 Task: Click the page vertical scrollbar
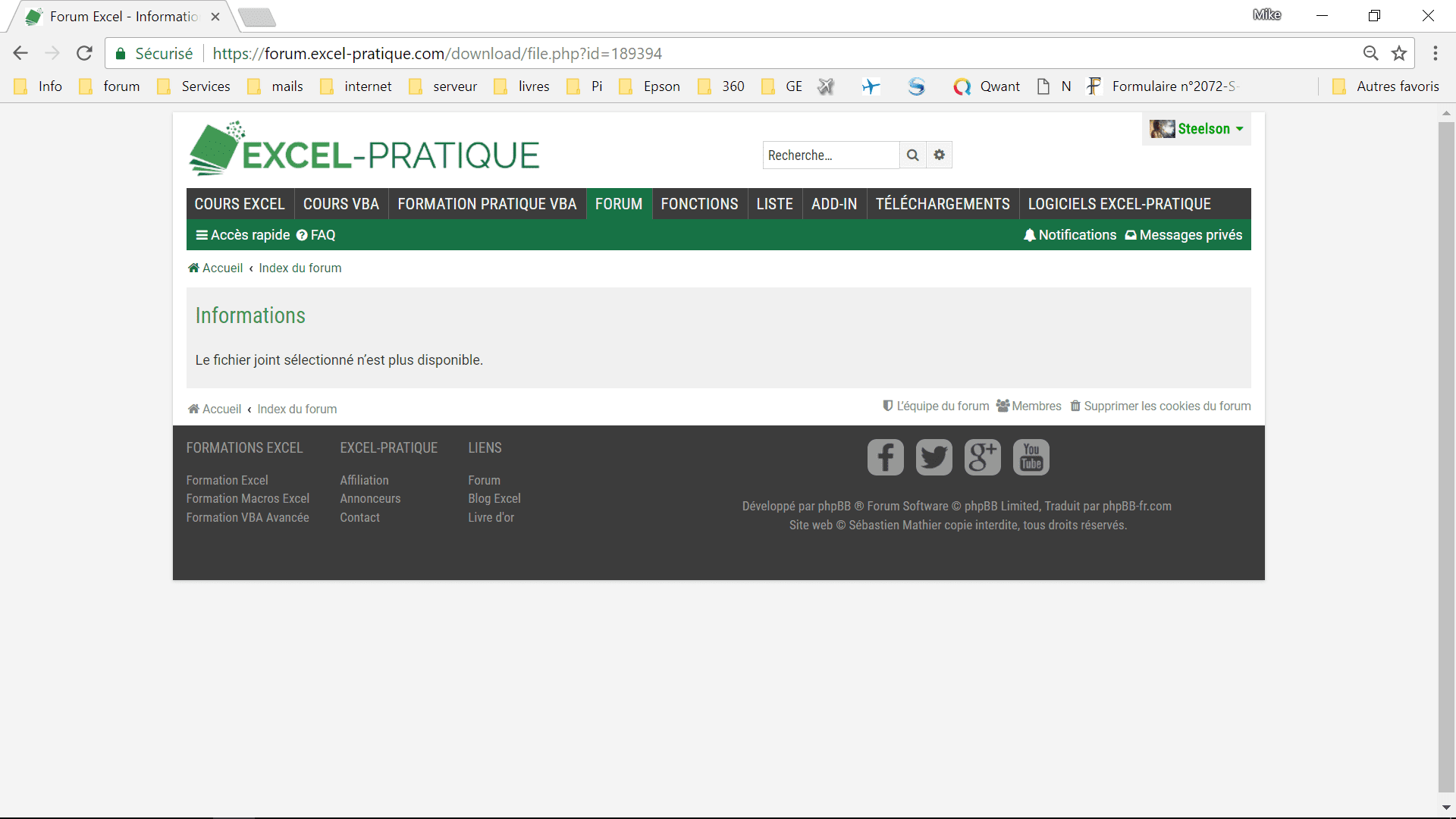click(x=1445, y=455)
